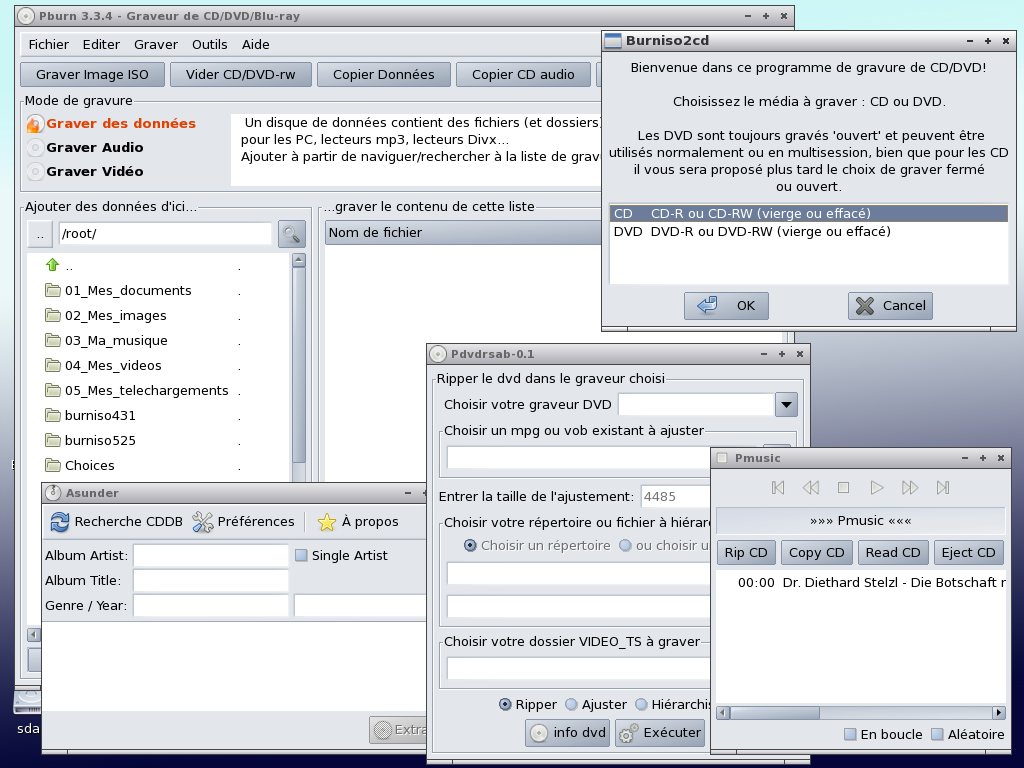
Task: Click the Pburn title bar disc icon
Action: [x=26, y=16]
